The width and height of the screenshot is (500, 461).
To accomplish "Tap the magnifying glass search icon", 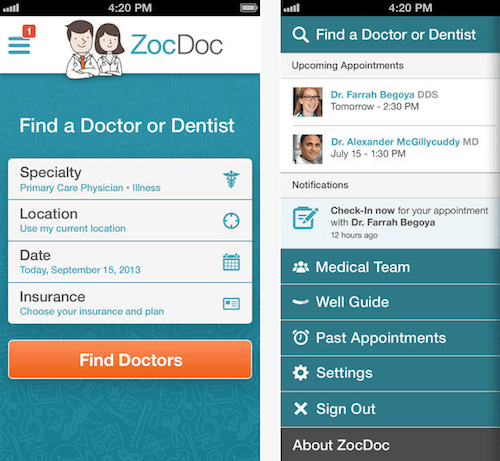I will coord(300,35).
